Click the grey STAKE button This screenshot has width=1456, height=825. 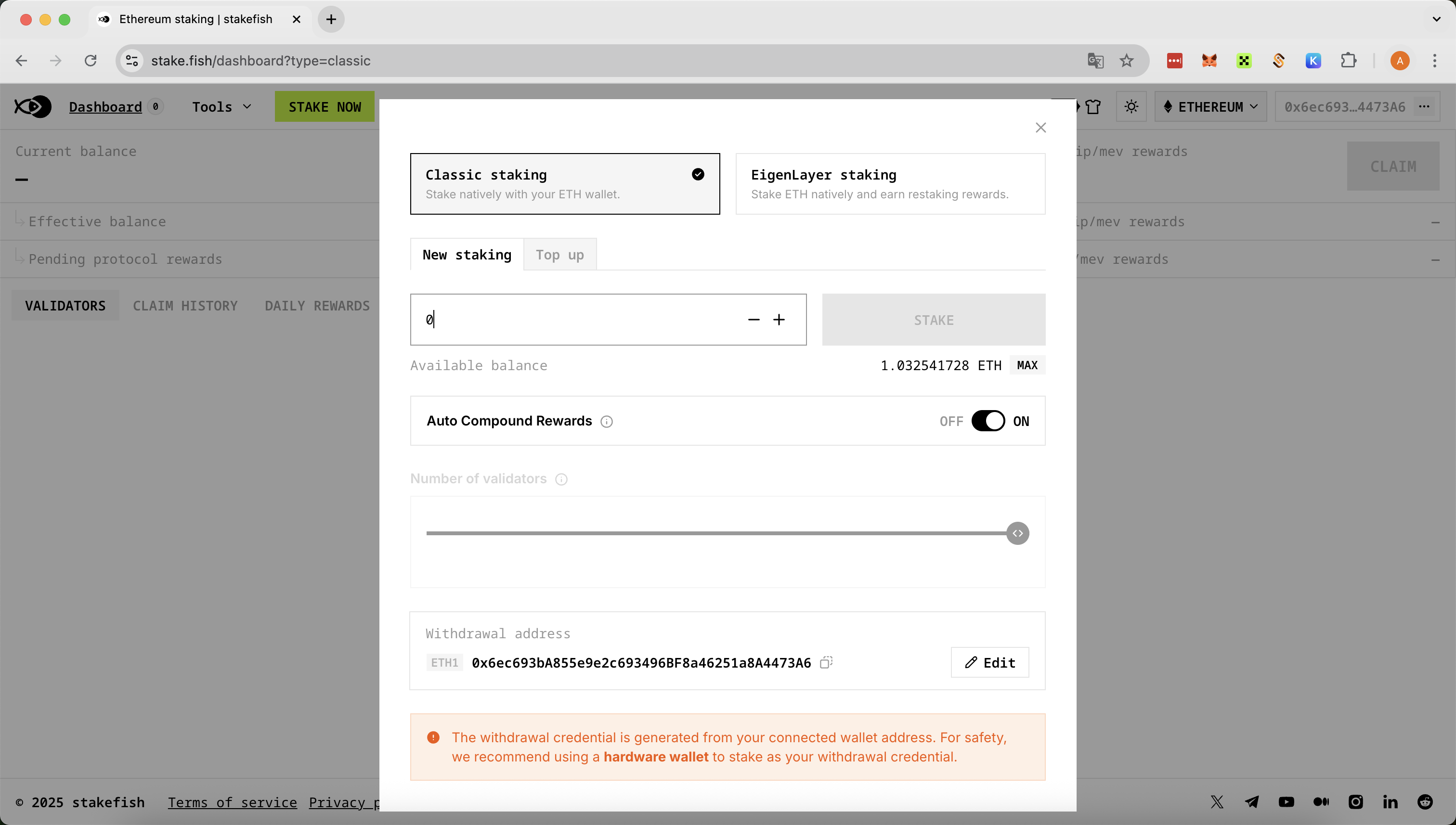(934, 320)
